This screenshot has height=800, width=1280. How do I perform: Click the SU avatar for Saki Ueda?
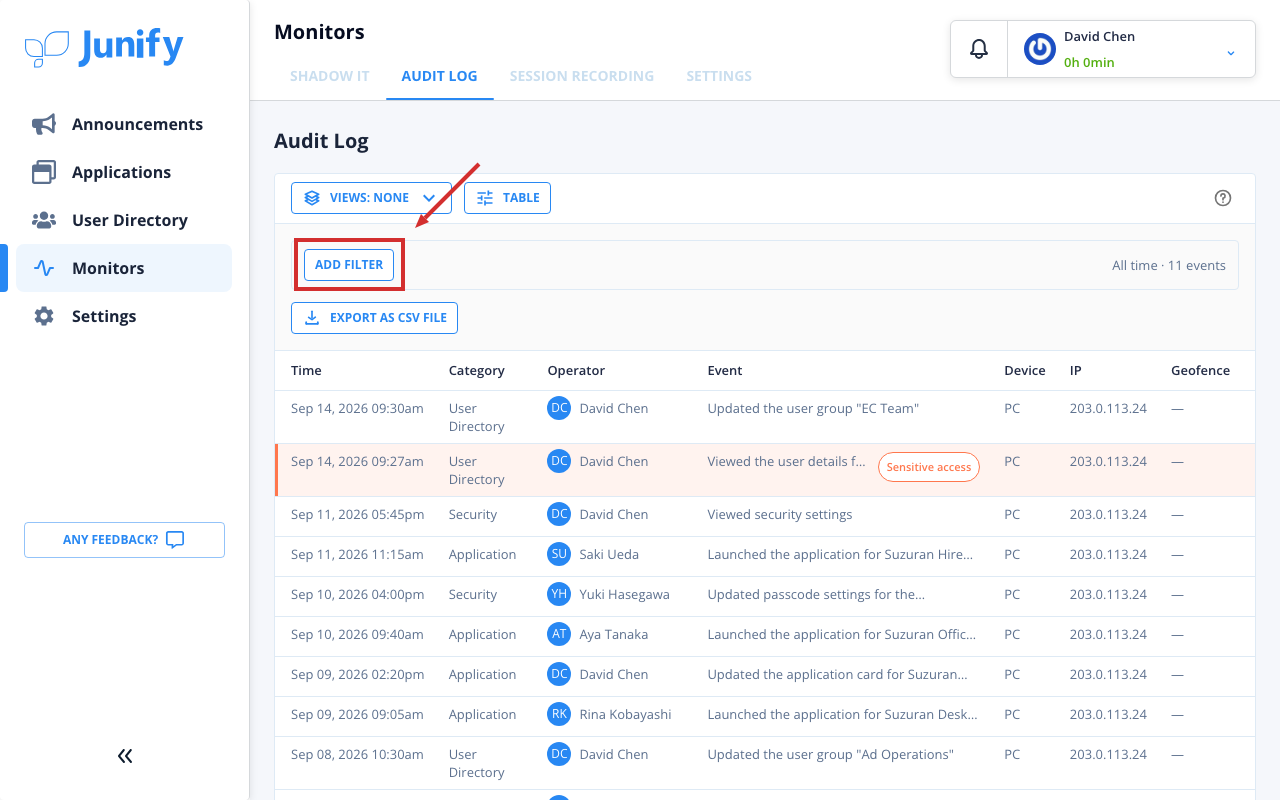[559, 554]
